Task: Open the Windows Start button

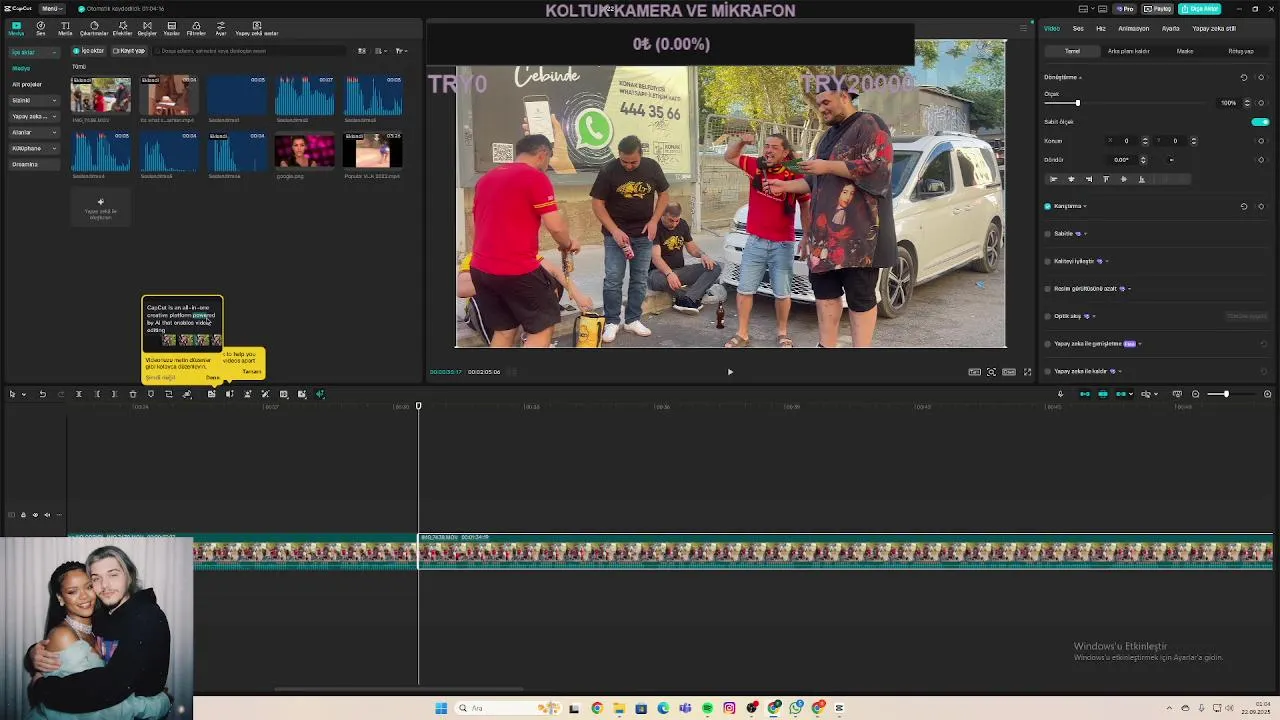Action: [441, 708]
